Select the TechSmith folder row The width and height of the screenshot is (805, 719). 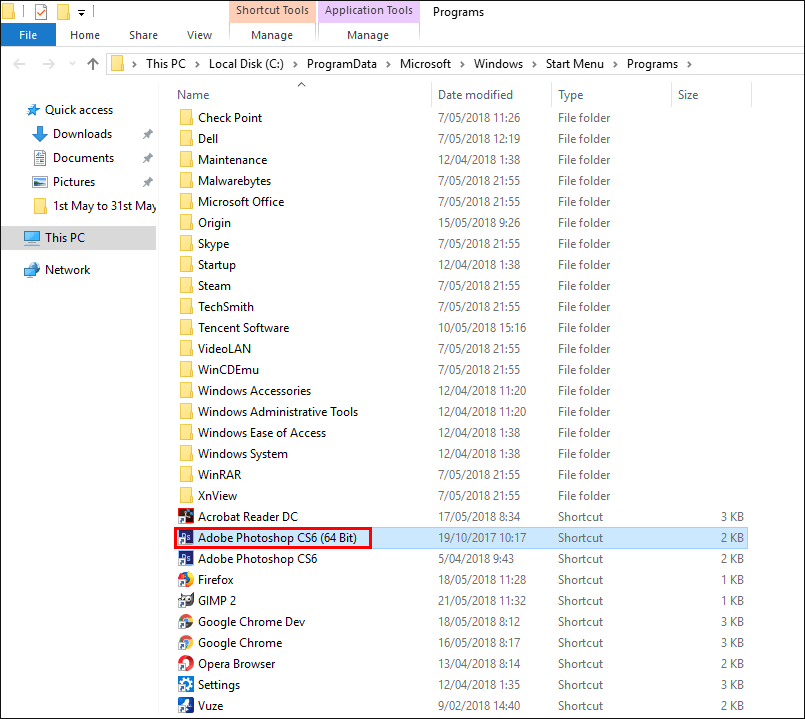(461, 307)
